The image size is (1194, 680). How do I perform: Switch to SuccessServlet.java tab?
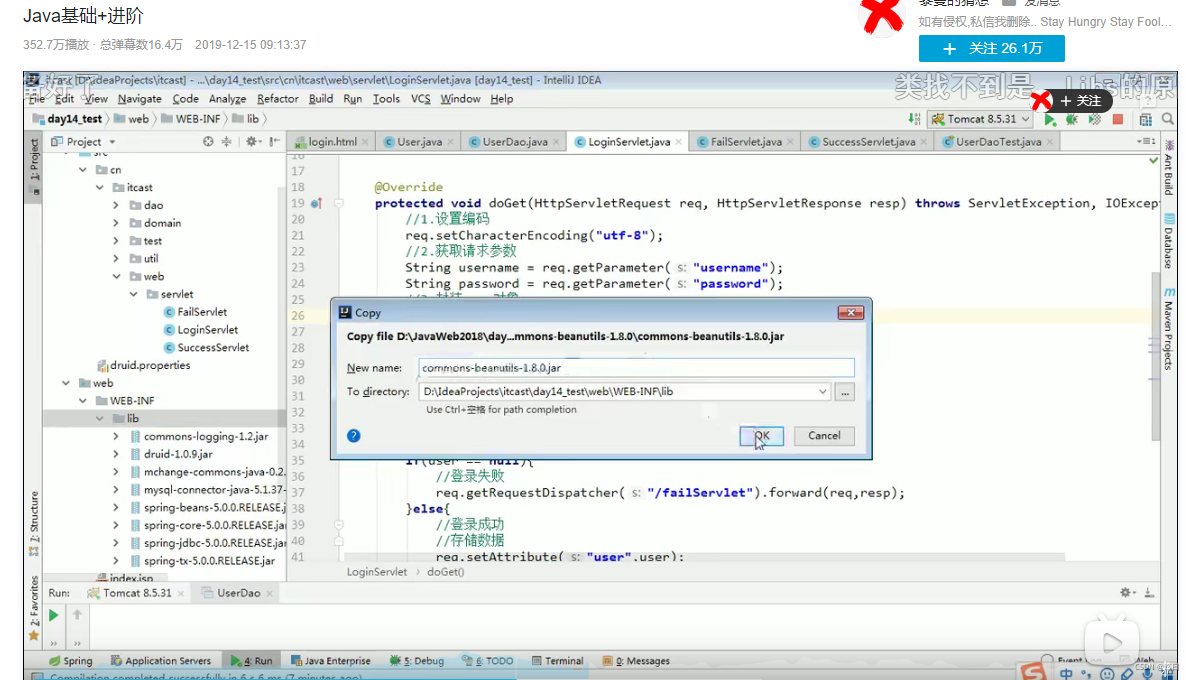[x=868, y=142]
